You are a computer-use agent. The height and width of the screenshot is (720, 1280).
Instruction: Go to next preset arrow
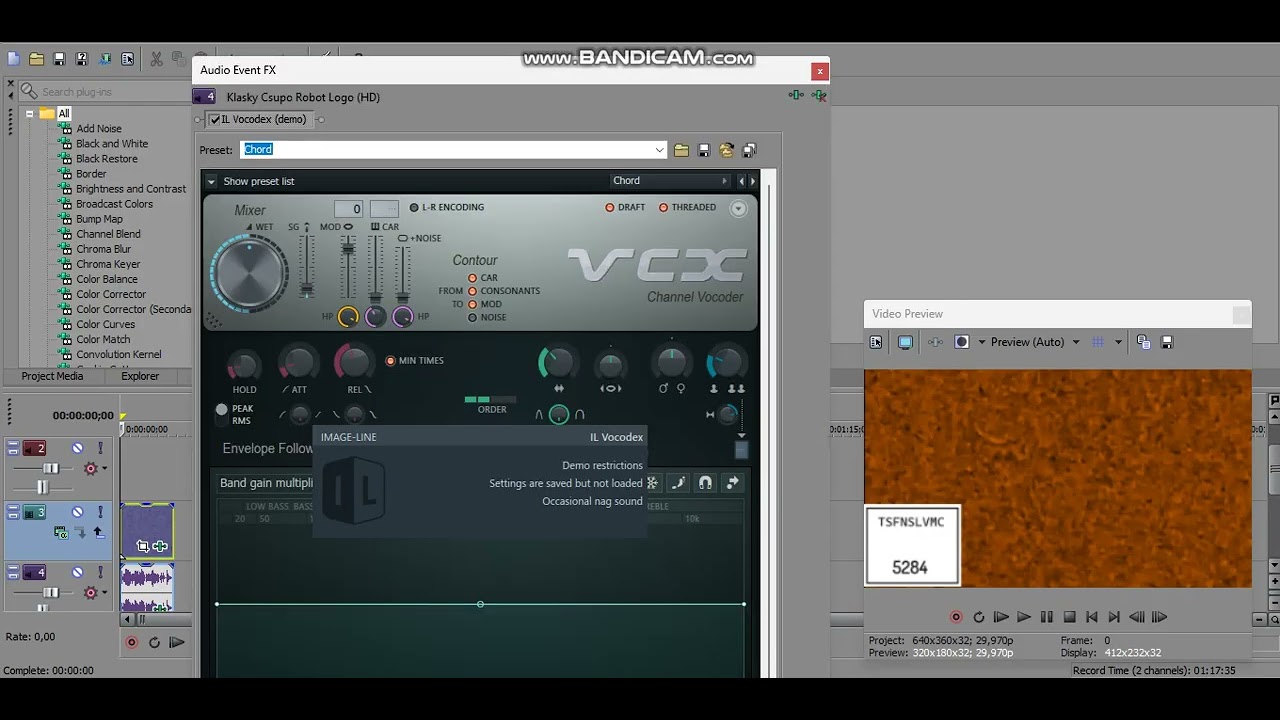pyautogui.click(x=753, y=181)
